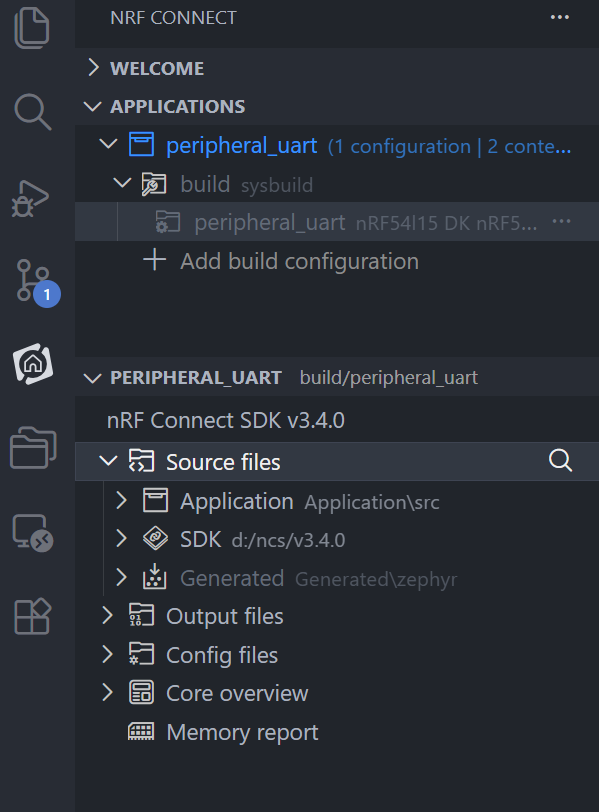Open the Remote Explorer icon
This screenshot has height=812, width=599.
tap(33, 533)
